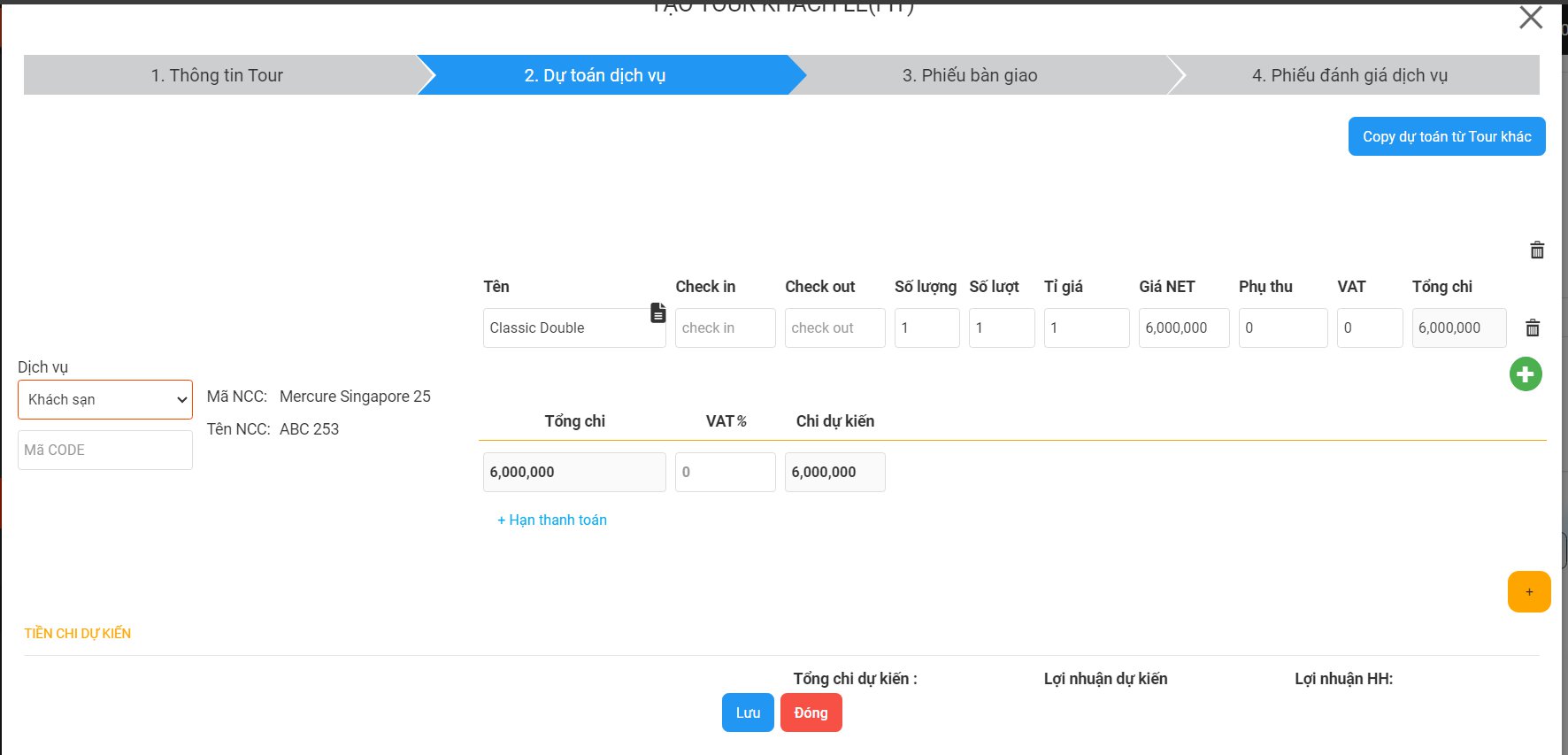Close the tour creation dialog with X
Viewport: 1568px width, 755px height.
tap(1530, 18)
